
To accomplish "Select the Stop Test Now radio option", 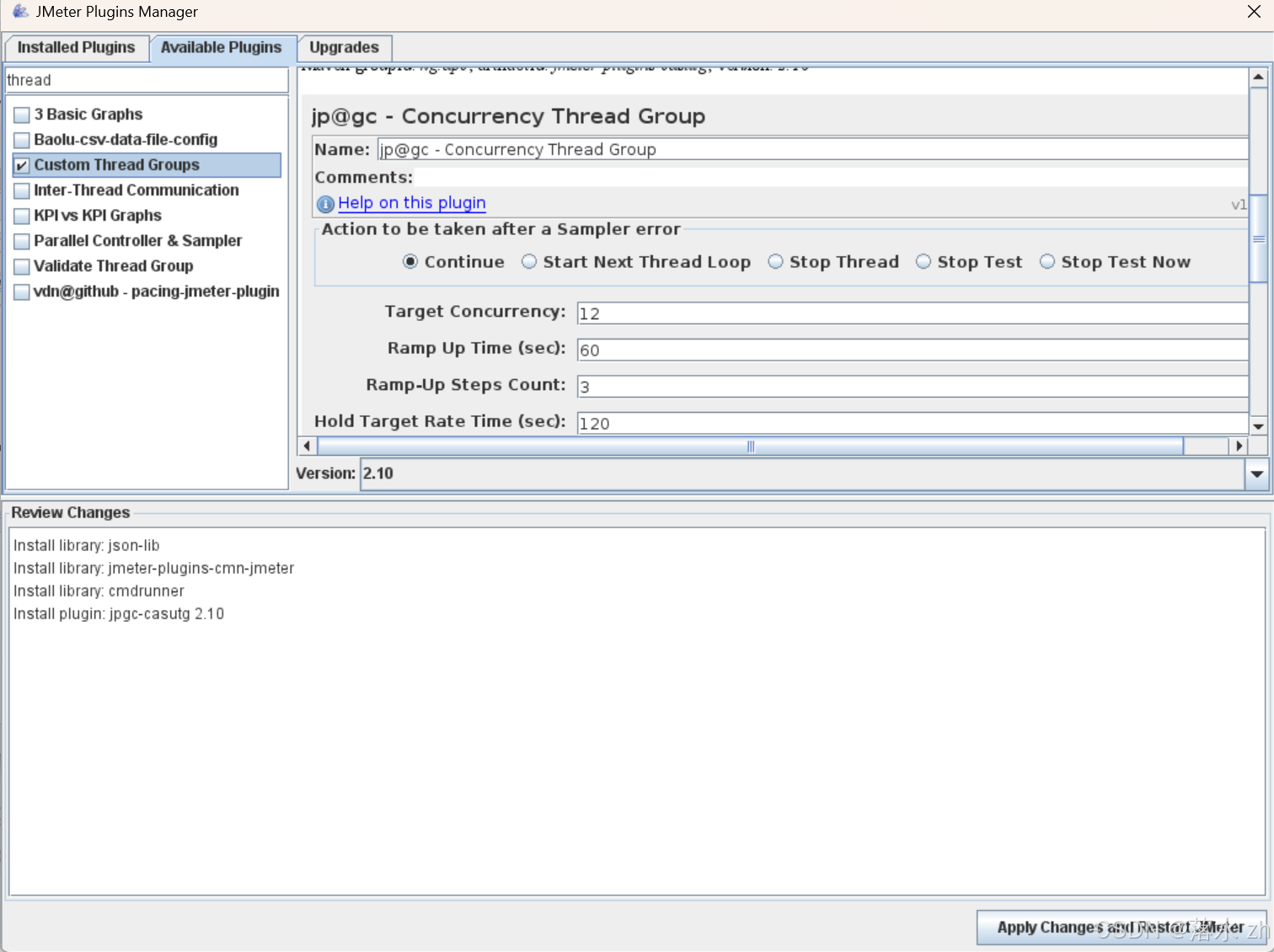I will (1047, 262).
